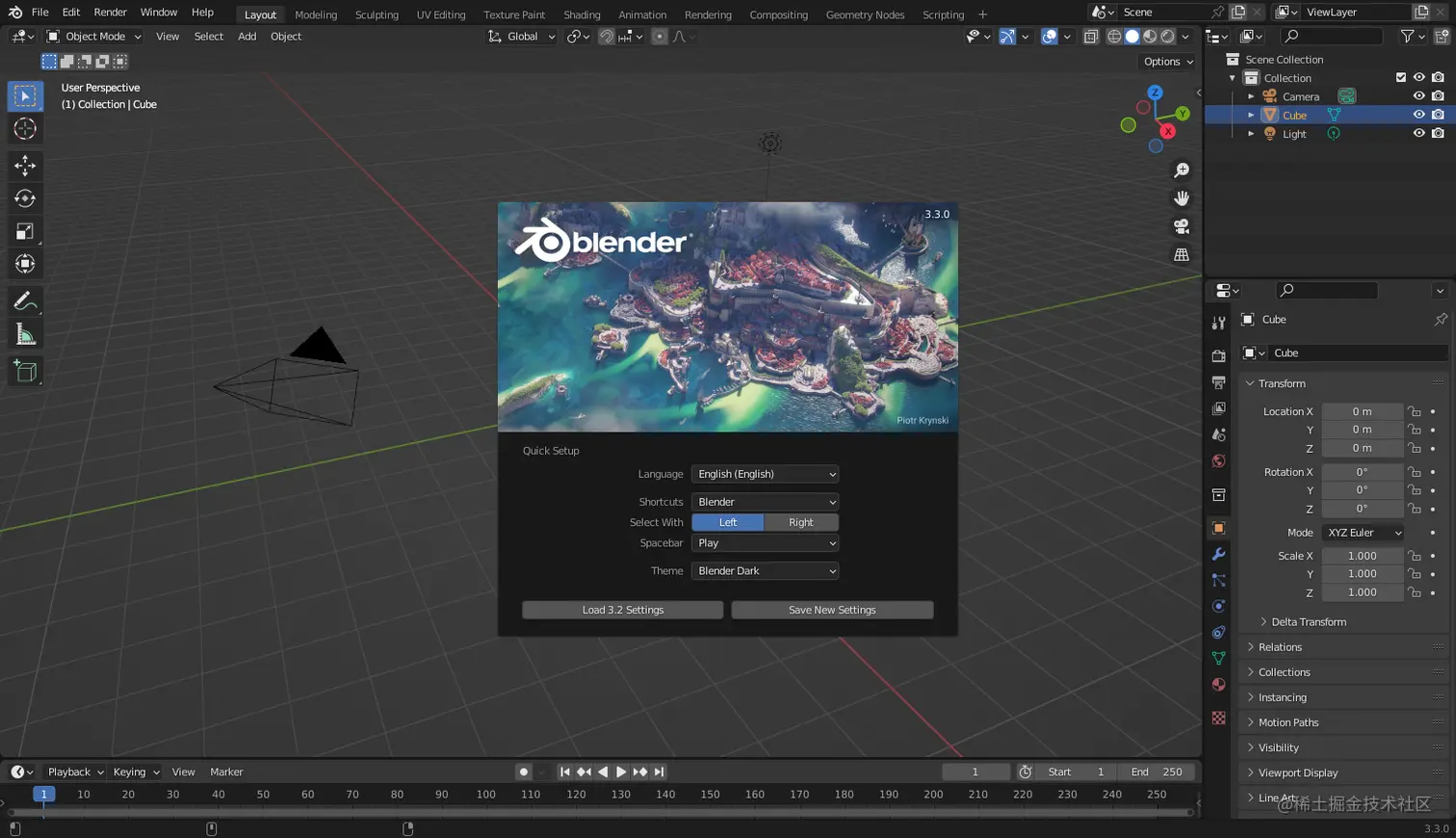The height and width of the screenshot is (838, 1456).
Task: Open the Spacebar dropdown
Action: [765, 543]
